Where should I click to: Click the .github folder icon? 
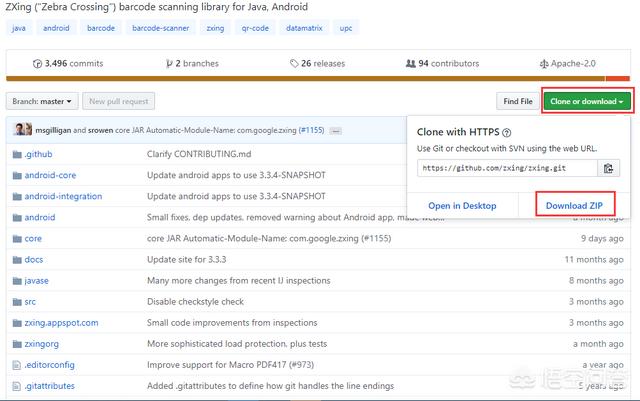pyautogui.click(x=17, y=154)
